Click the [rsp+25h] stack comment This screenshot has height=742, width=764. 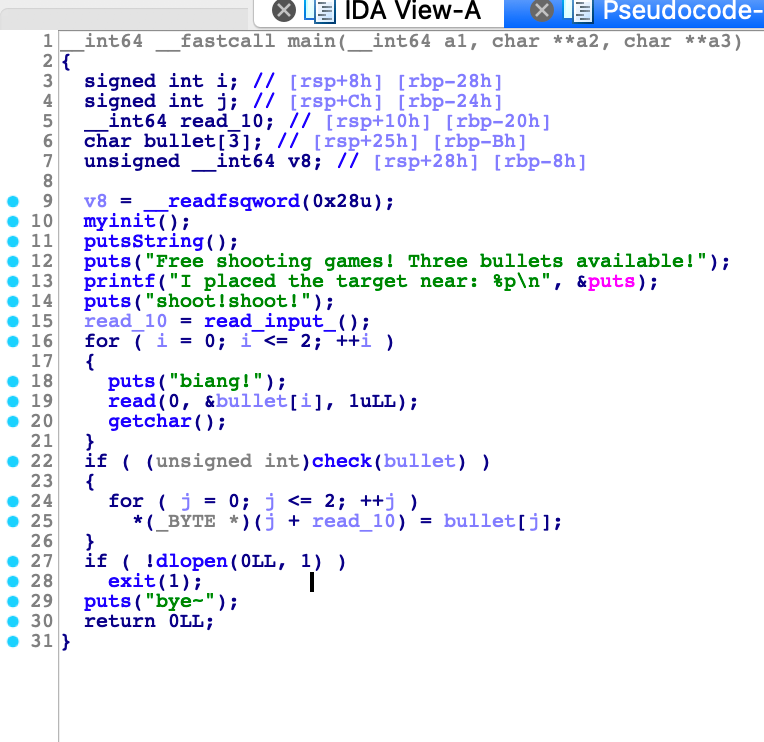click(365, 141)
